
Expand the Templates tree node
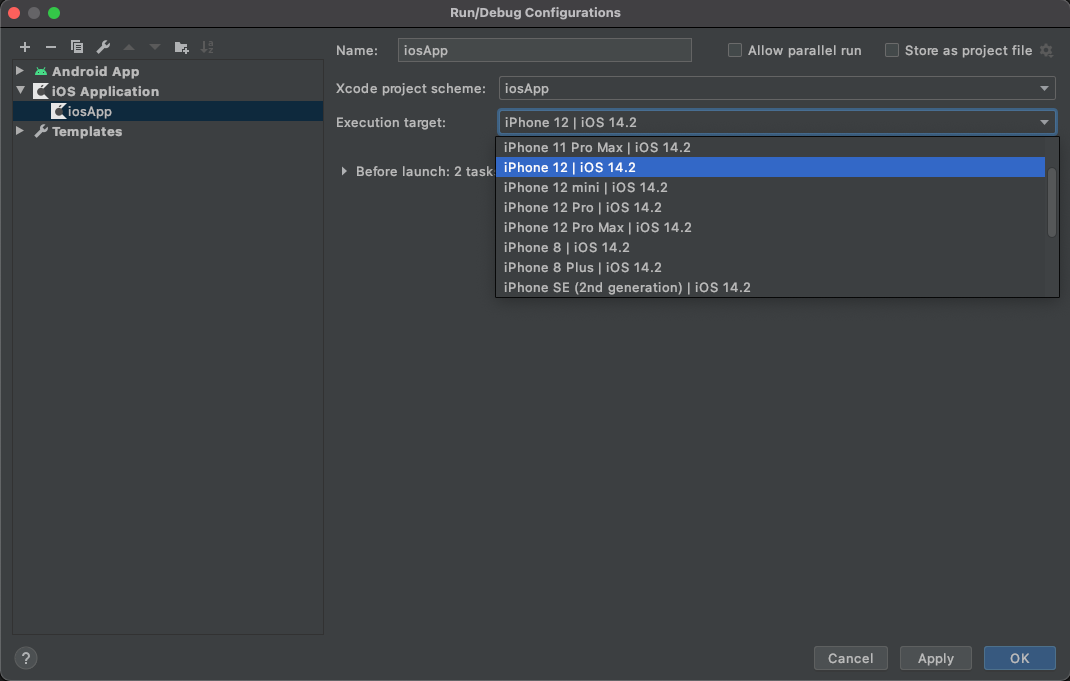(20, 130)
